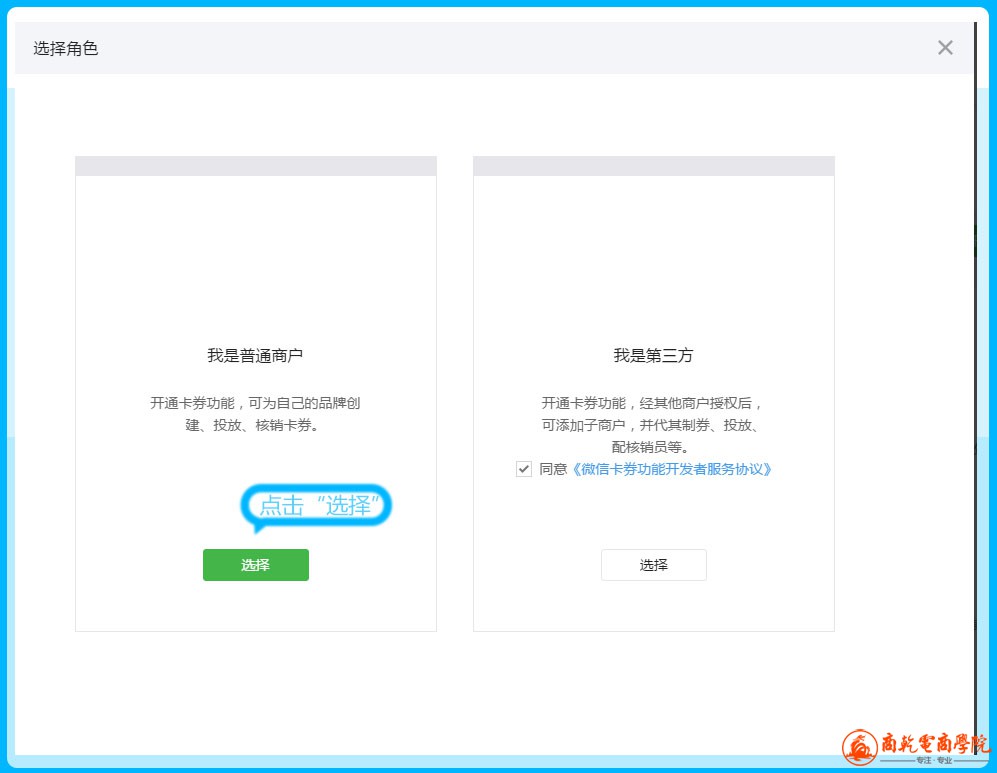Open 微信卡券功能开发者服务协议 link

coord(671,469)
